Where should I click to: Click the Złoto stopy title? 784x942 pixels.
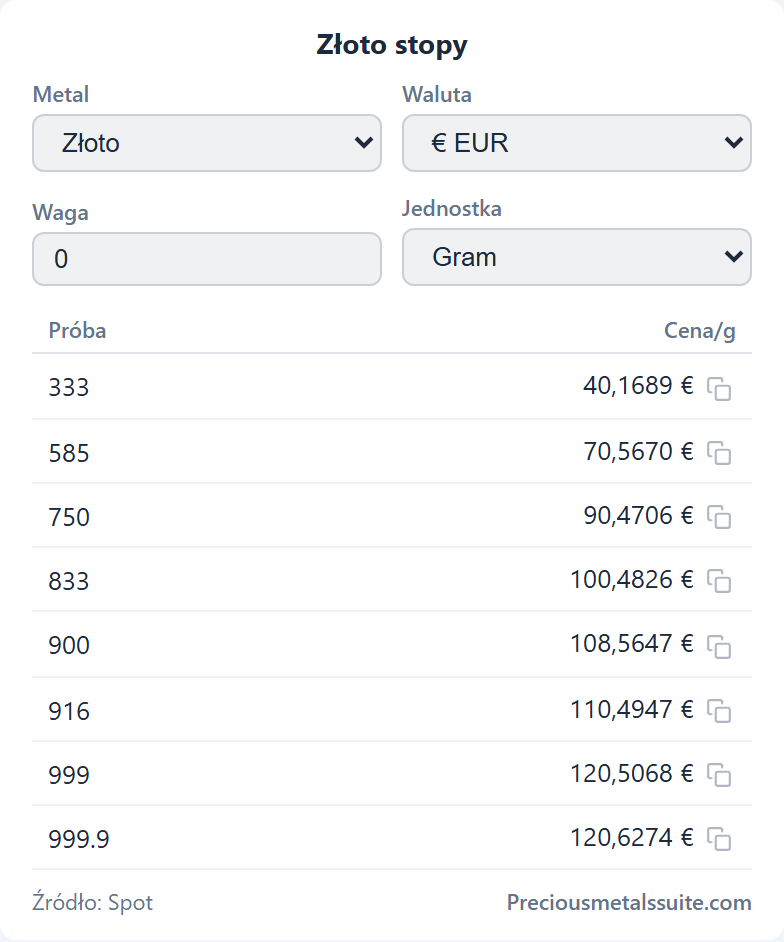pos(392,45)
